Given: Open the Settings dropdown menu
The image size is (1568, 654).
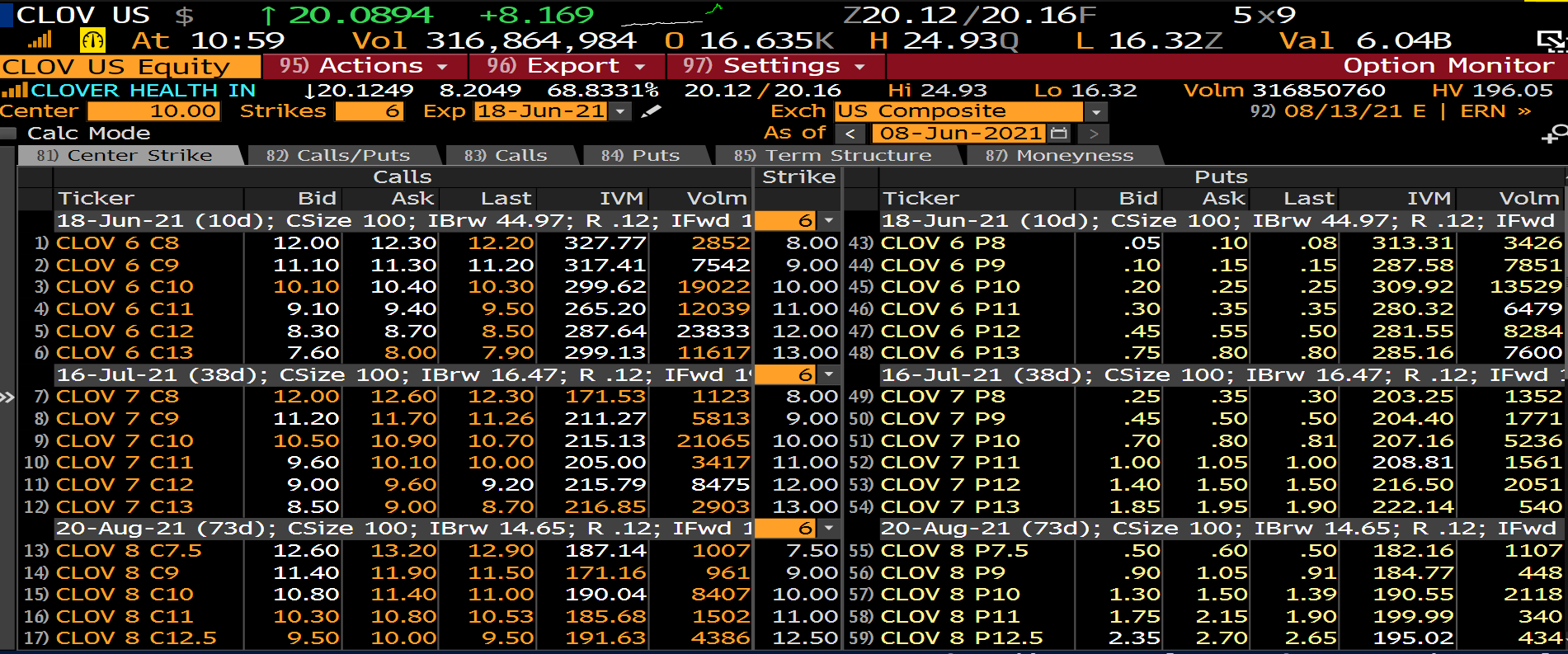Looking at the screenshot, I should [775, 66].
